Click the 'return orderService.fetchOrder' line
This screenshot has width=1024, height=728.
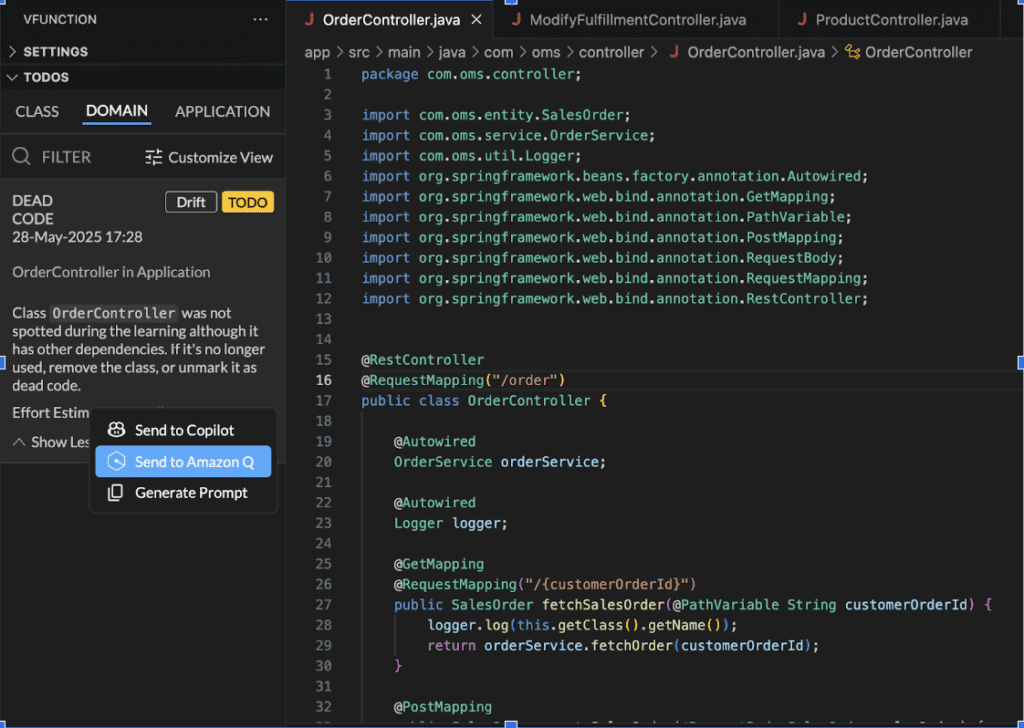tap(623, 646)
